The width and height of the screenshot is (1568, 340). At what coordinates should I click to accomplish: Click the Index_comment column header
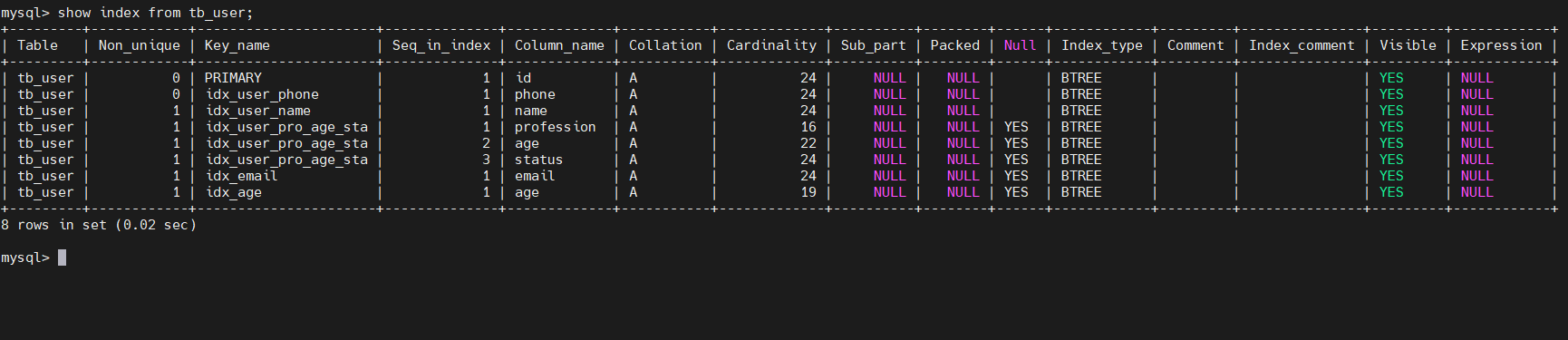tap(1302, 45)
